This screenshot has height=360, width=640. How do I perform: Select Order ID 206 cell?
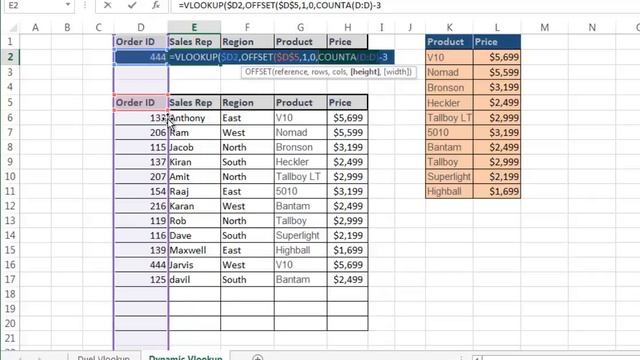point(141,133)
